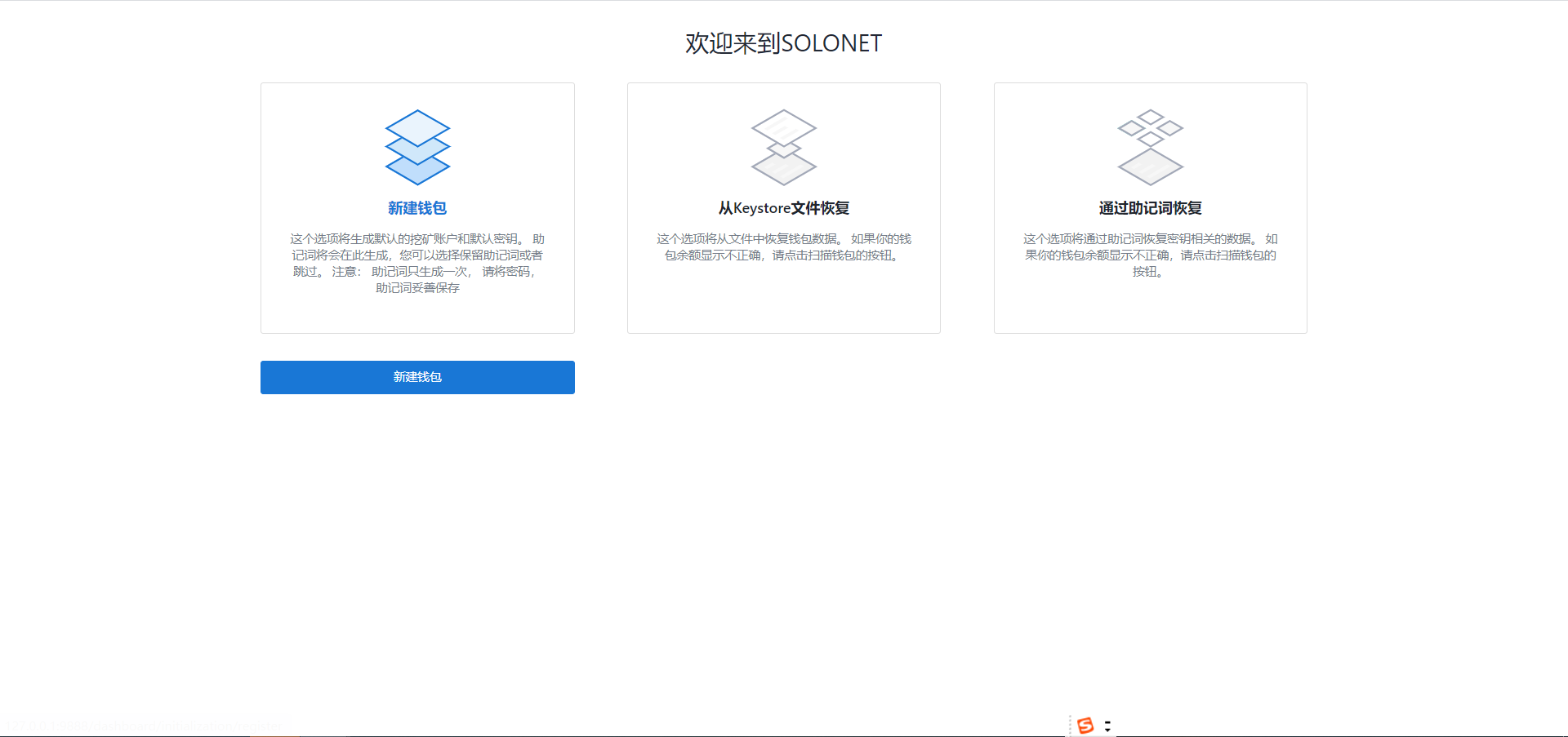Click the blue stacked-layers new wallet icon
The height and width of the screenshot is (737, 1568).
417,149
